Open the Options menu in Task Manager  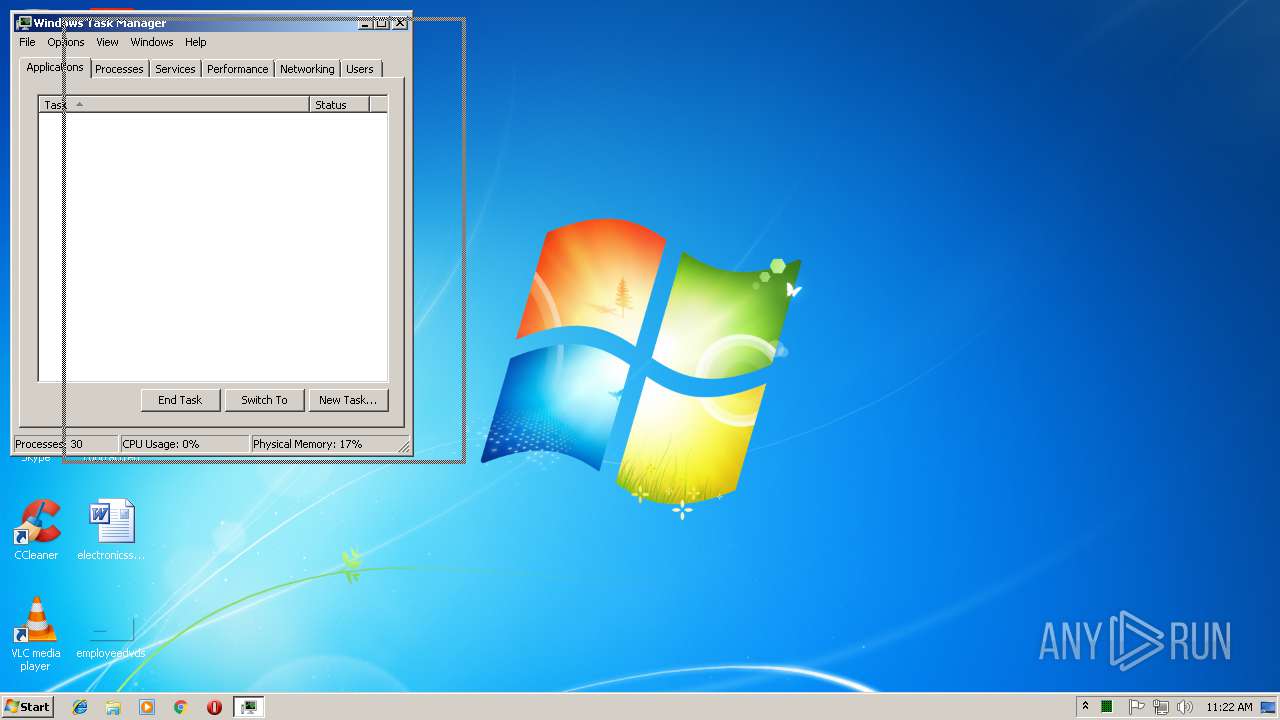click(66, 42)
